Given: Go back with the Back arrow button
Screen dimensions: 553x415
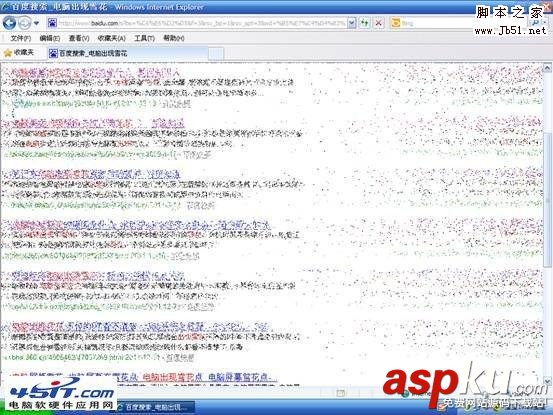Looking at the screenshot, I should [x=10, y=23].
